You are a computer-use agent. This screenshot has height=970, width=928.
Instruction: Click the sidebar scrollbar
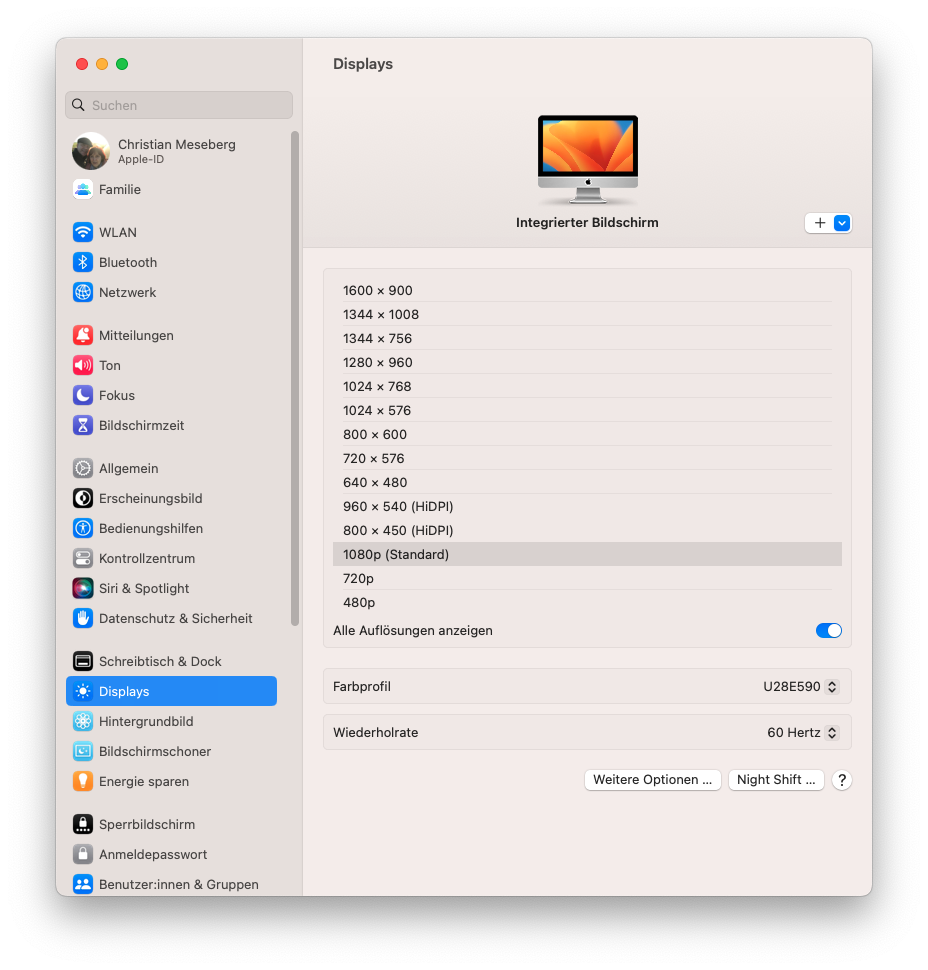tap(295, 378)
